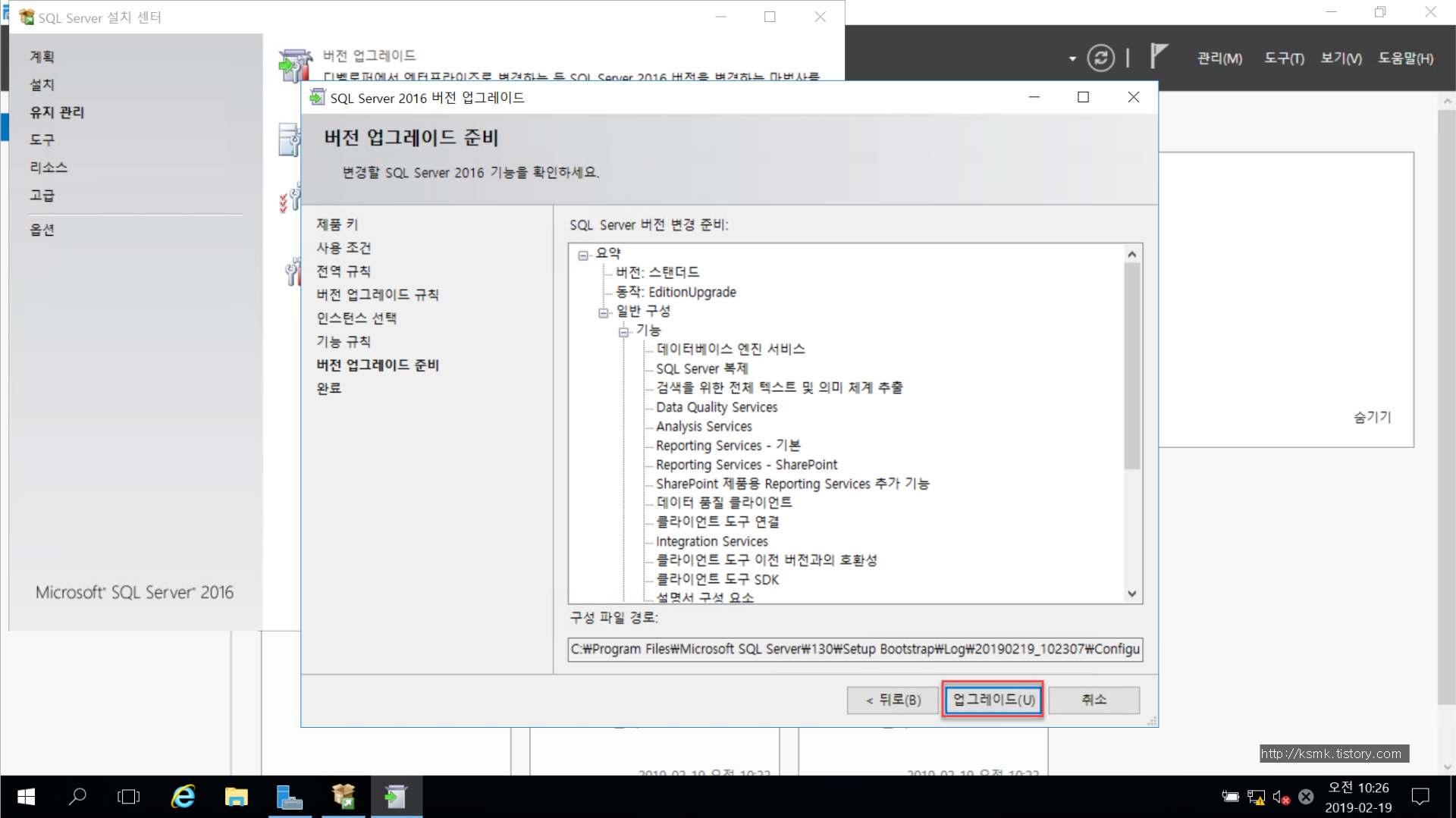Select Integration Services row
This screenshot has width=1456, height=818.
711,541
